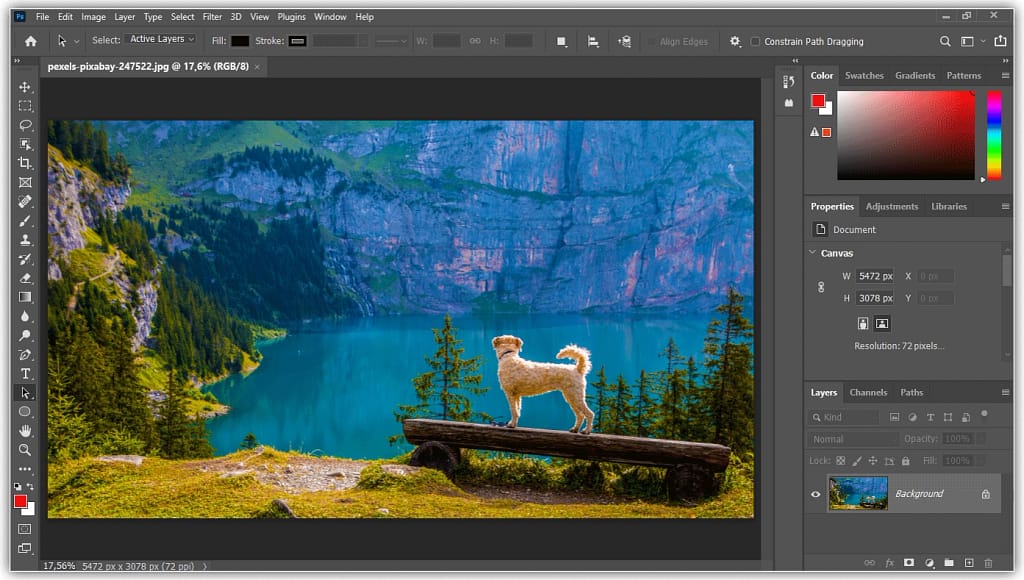Open the Image menu
The width and height of the screenshot is (1024, 580).
click(x=93, y=17)
